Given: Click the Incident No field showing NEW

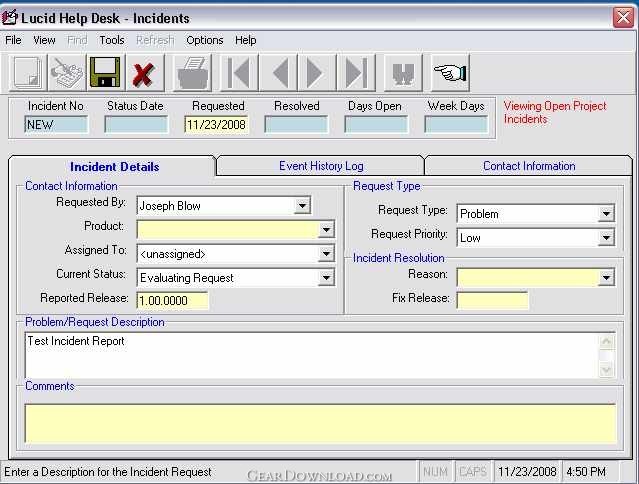Looking at the screenshot, I should (56, 125).
